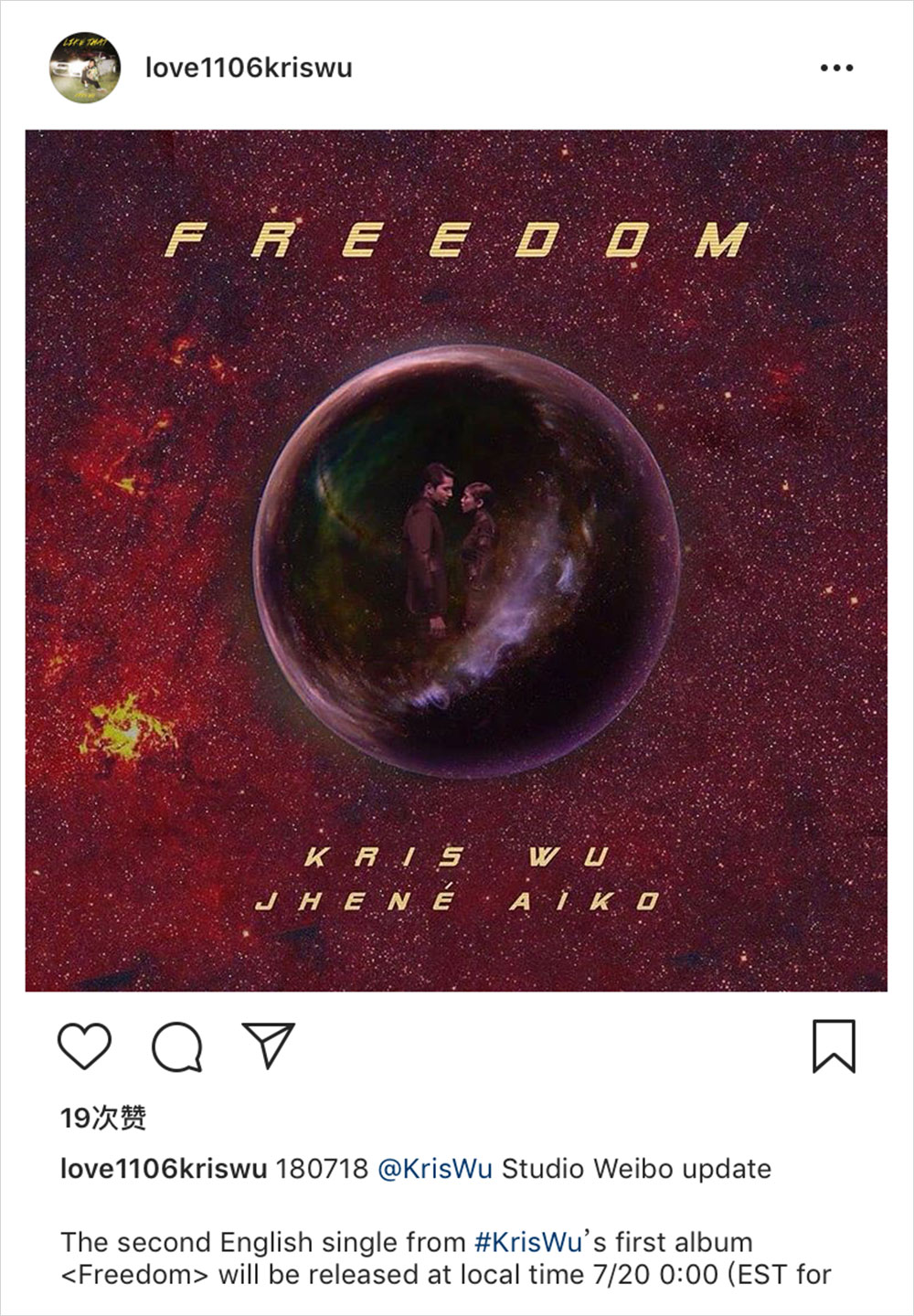Viewport: 914px width, 1316px height.
Task: Open the love1106kriswu profile avatar
Action: pos(85,68)
